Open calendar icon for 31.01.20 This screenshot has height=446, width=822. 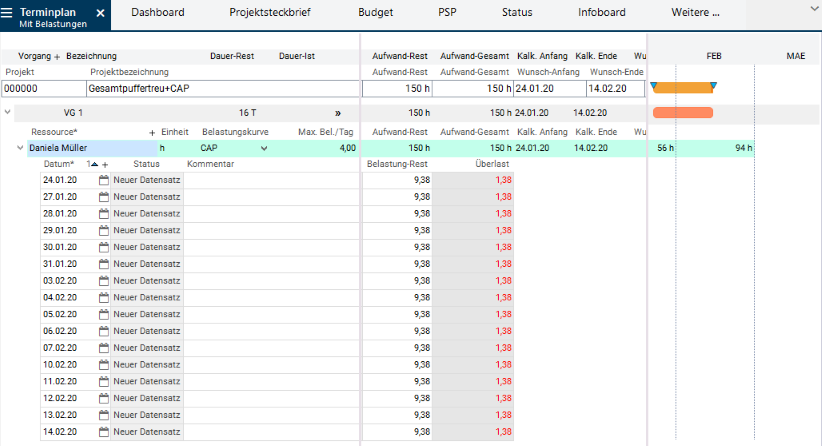(104, 264)
